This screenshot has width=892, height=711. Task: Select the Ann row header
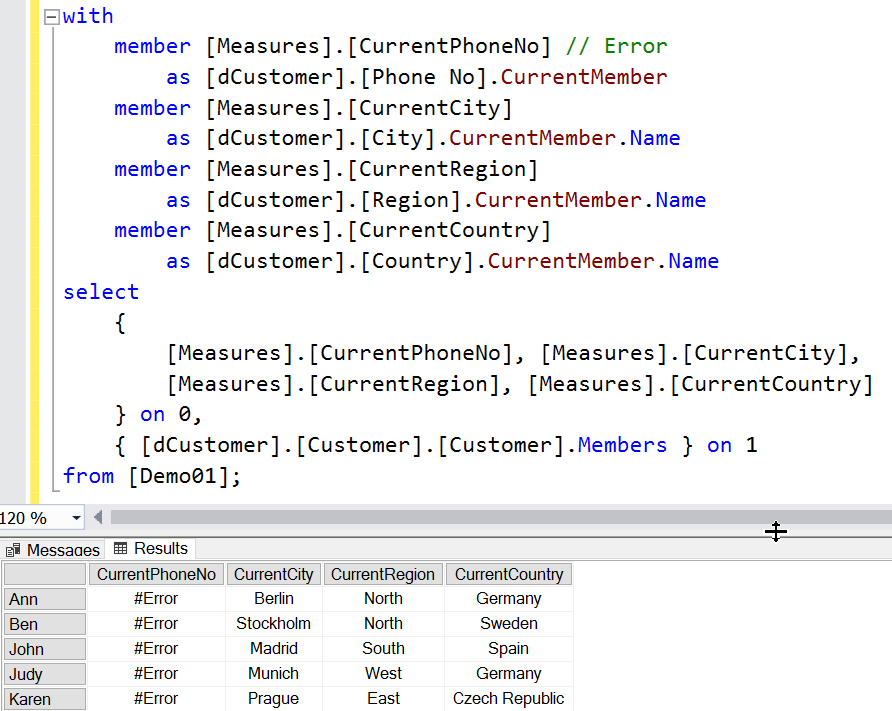44,599
